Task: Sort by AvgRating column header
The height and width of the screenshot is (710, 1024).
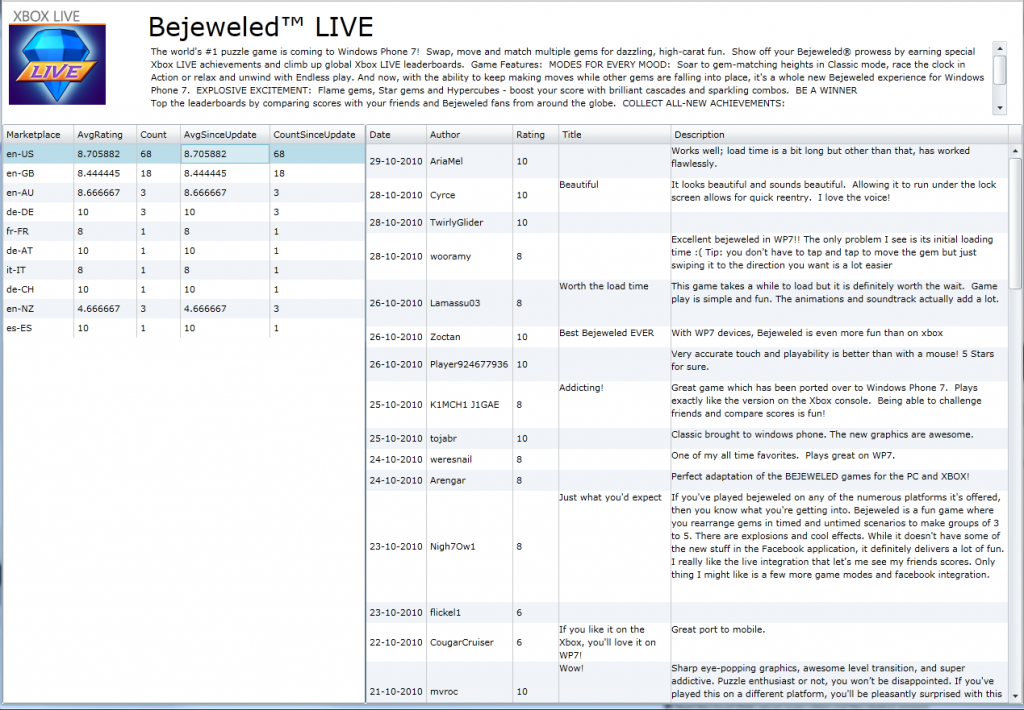Action: tap(104, 135)
